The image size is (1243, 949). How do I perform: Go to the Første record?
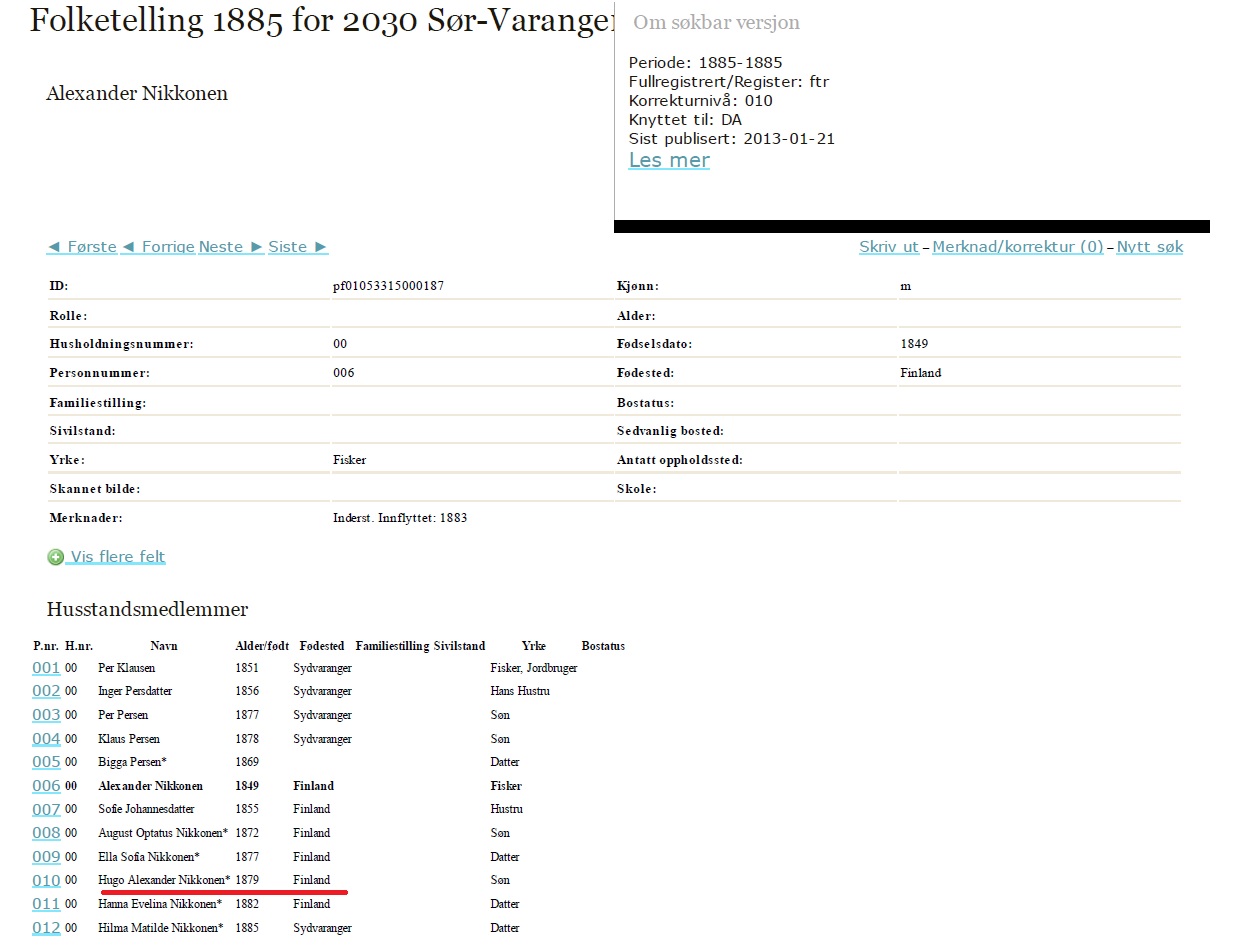(x=82, y=247)
